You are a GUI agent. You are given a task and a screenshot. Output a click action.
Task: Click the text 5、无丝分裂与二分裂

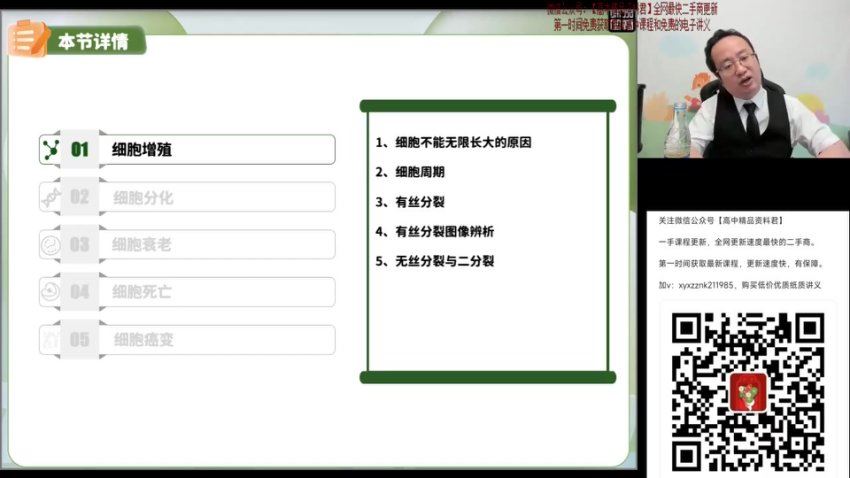(x=434, y=261)
